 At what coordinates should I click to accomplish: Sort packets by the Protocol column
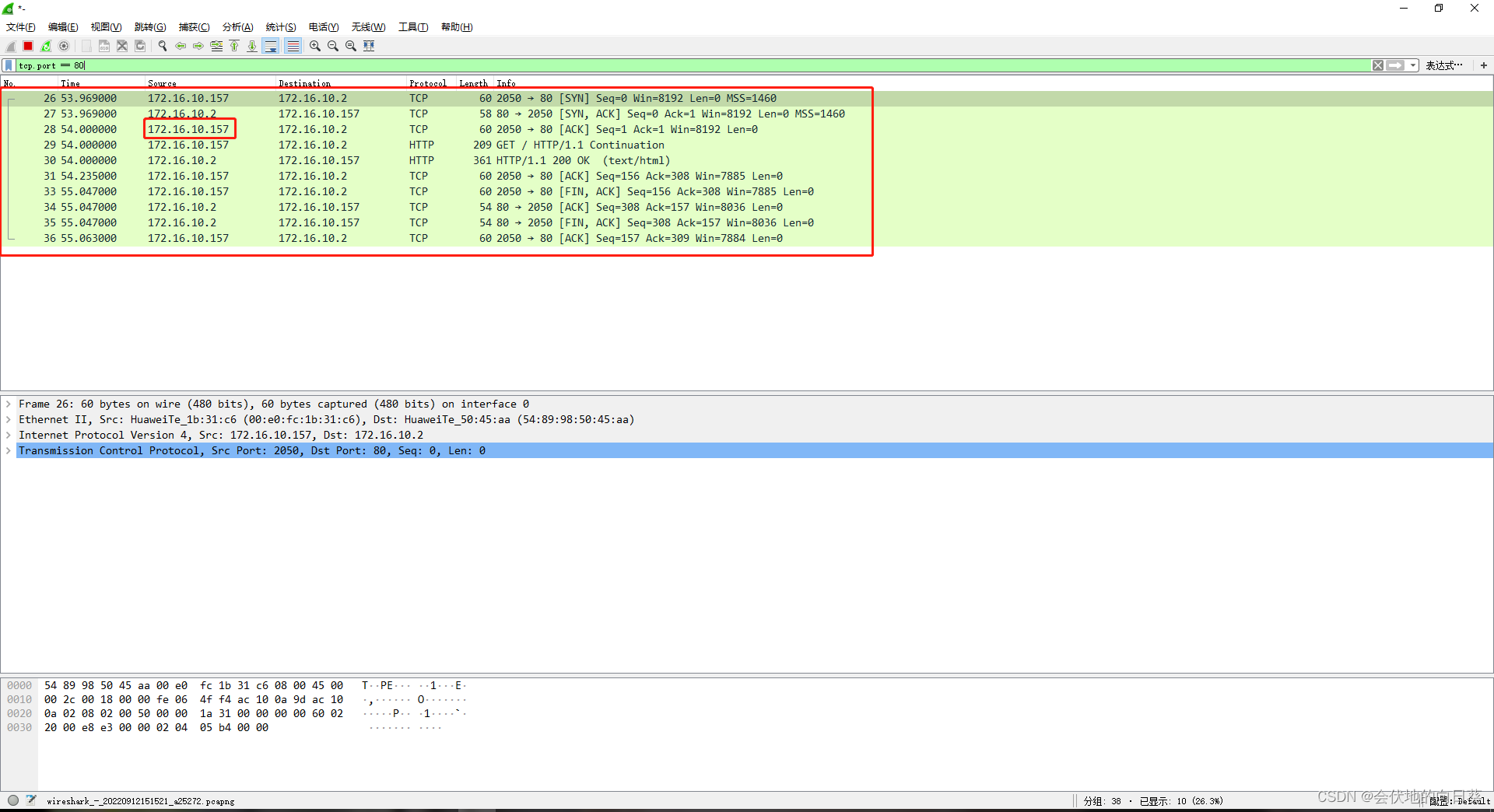point(432,83)
